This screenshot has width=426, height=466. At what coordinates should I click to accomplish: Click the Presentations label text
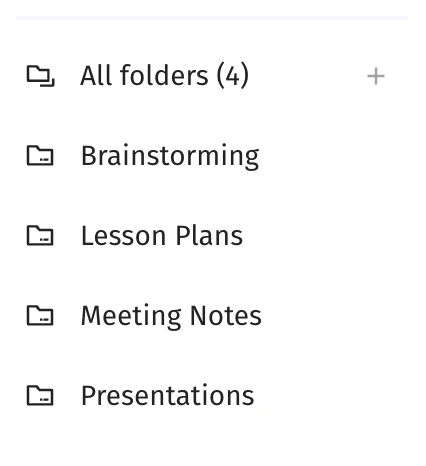click(168, 396)
